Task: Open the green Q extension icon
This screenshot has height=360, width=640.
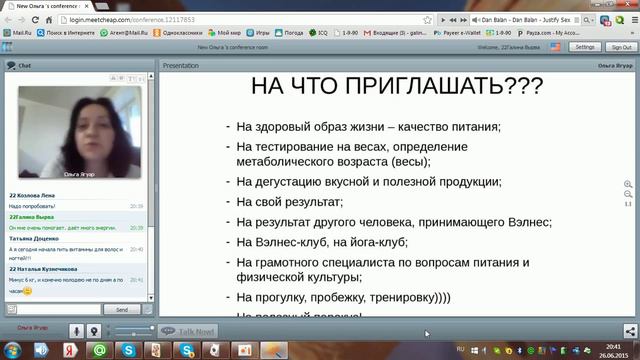Action: coord(620,20)
